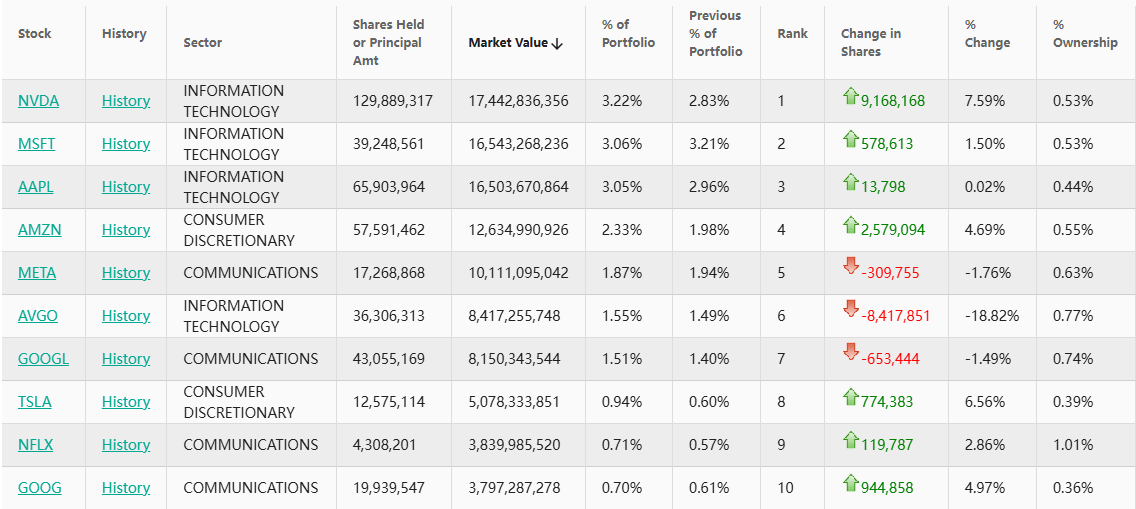Click the red down arrow in GOOGL row
This screenshot has height=509, width=1136.
851,352
